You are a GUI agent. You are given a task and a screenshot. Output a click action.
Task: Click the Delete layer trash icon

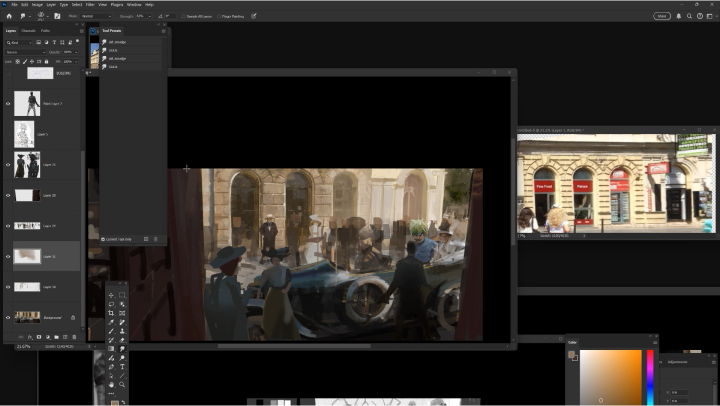(74, 337)
